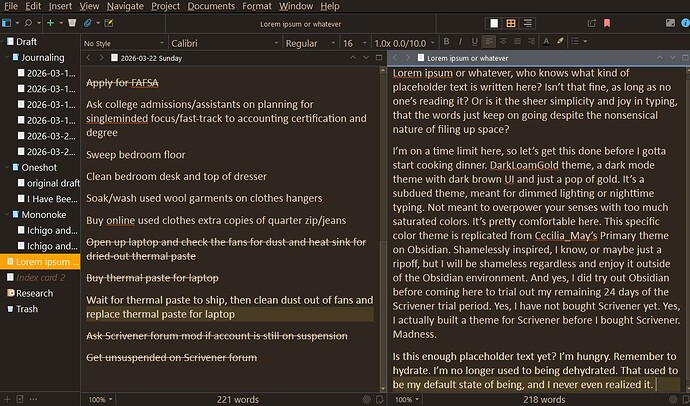
Task: Open the Project menu
Action: tap(165, 6)
